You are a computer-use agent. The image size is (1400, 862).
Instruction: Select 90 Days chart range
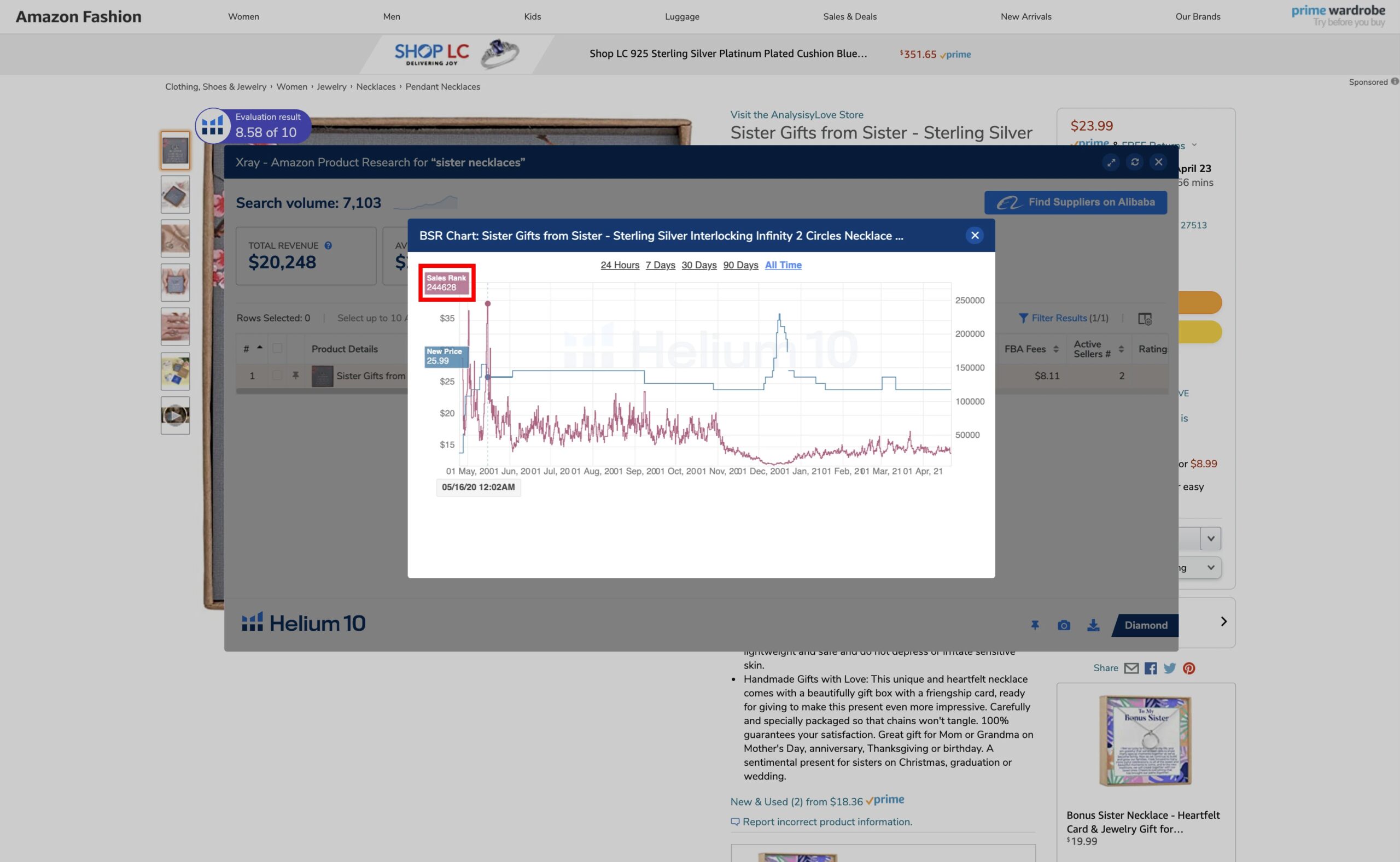pos(740,265)
